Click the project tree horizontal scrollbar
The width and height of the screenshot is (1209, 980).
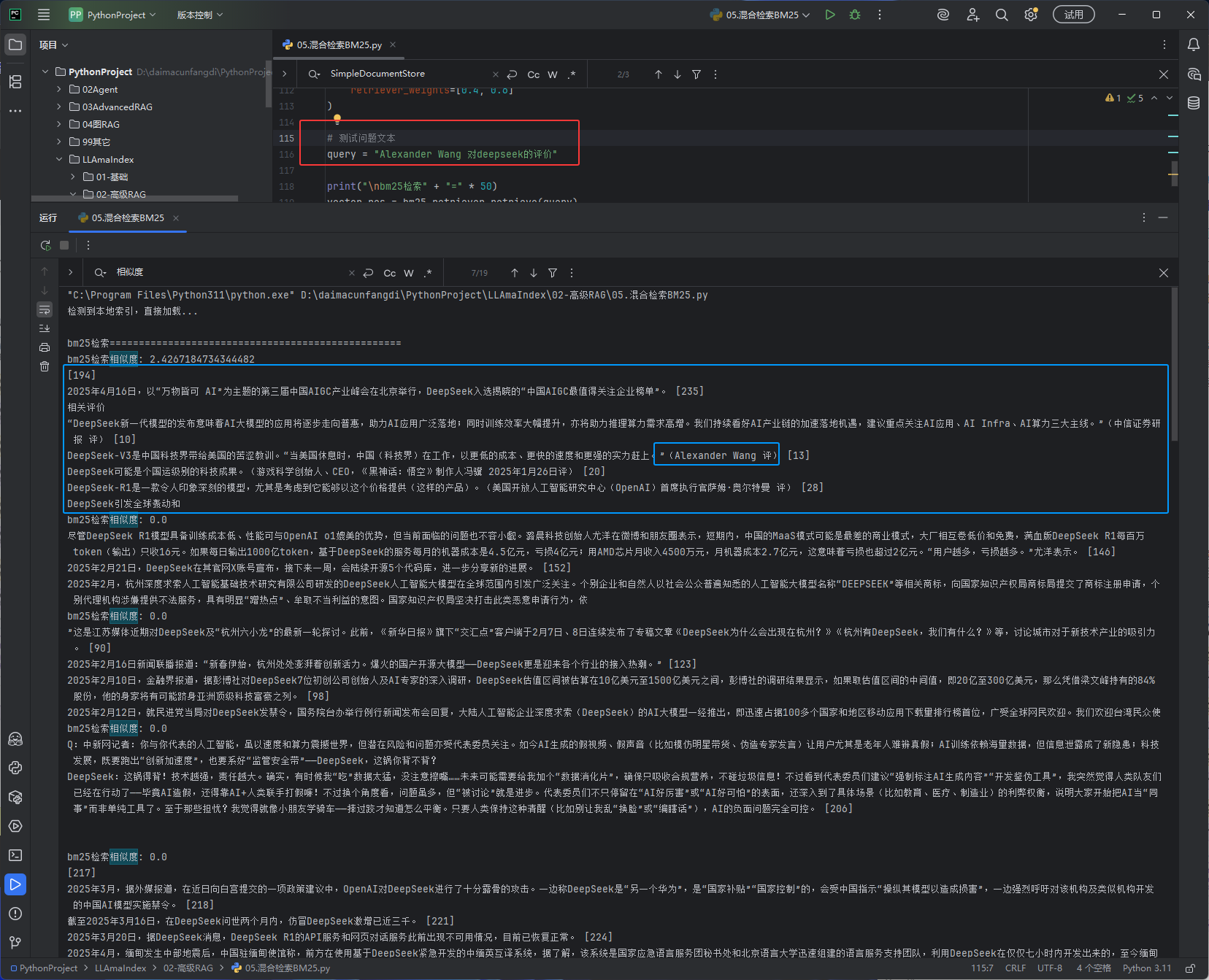point(135,198)
